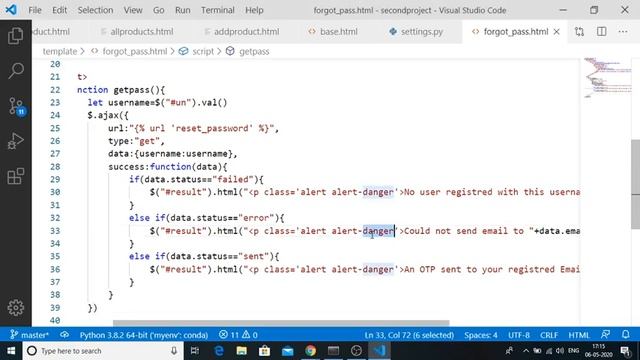Open the Terminal menu
This screenshot has height=360, width=640.
tap(218, 10)
